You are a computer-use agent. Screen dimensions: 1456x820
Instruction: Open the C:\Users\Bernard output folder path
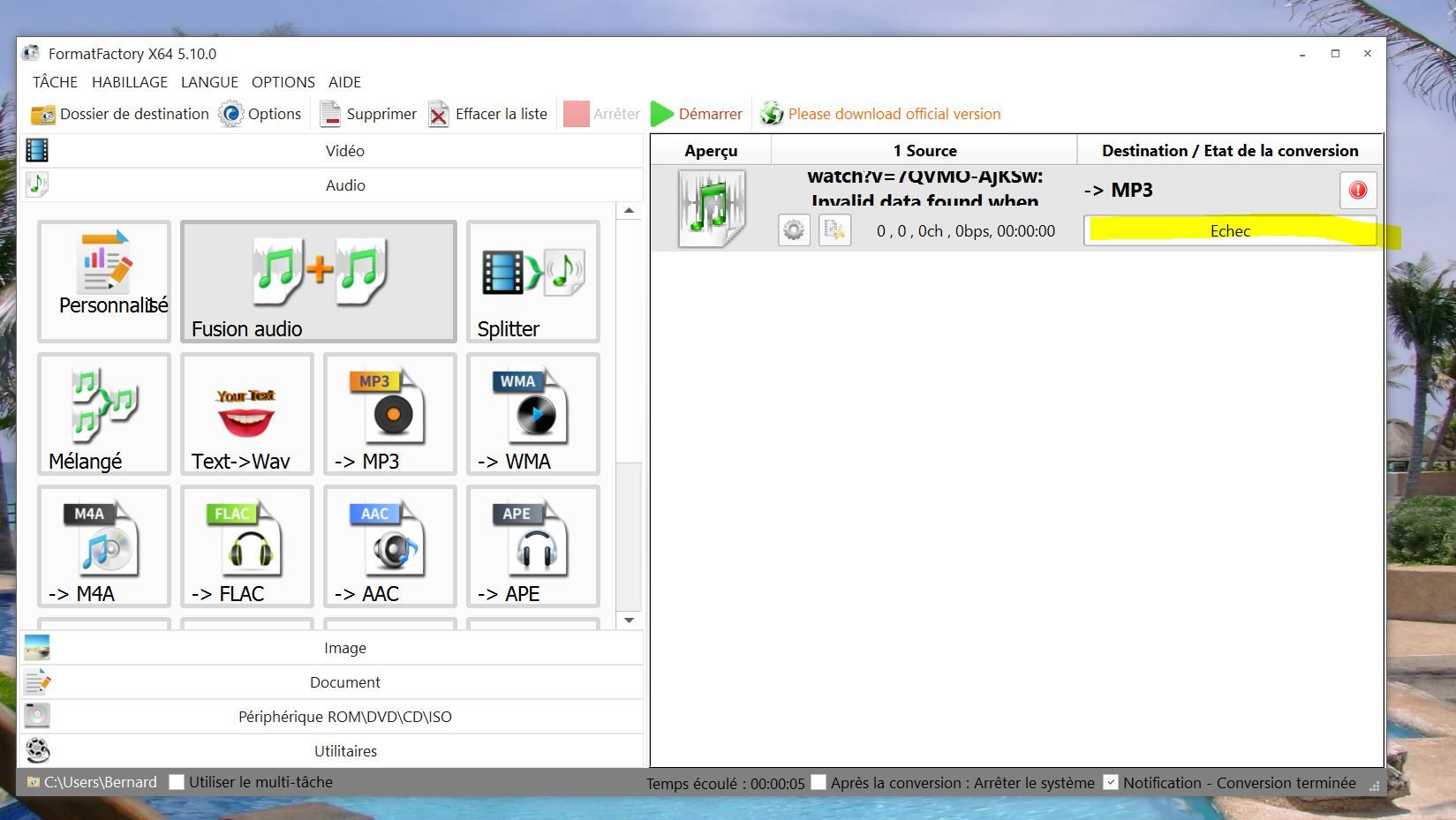pos(92,782)
